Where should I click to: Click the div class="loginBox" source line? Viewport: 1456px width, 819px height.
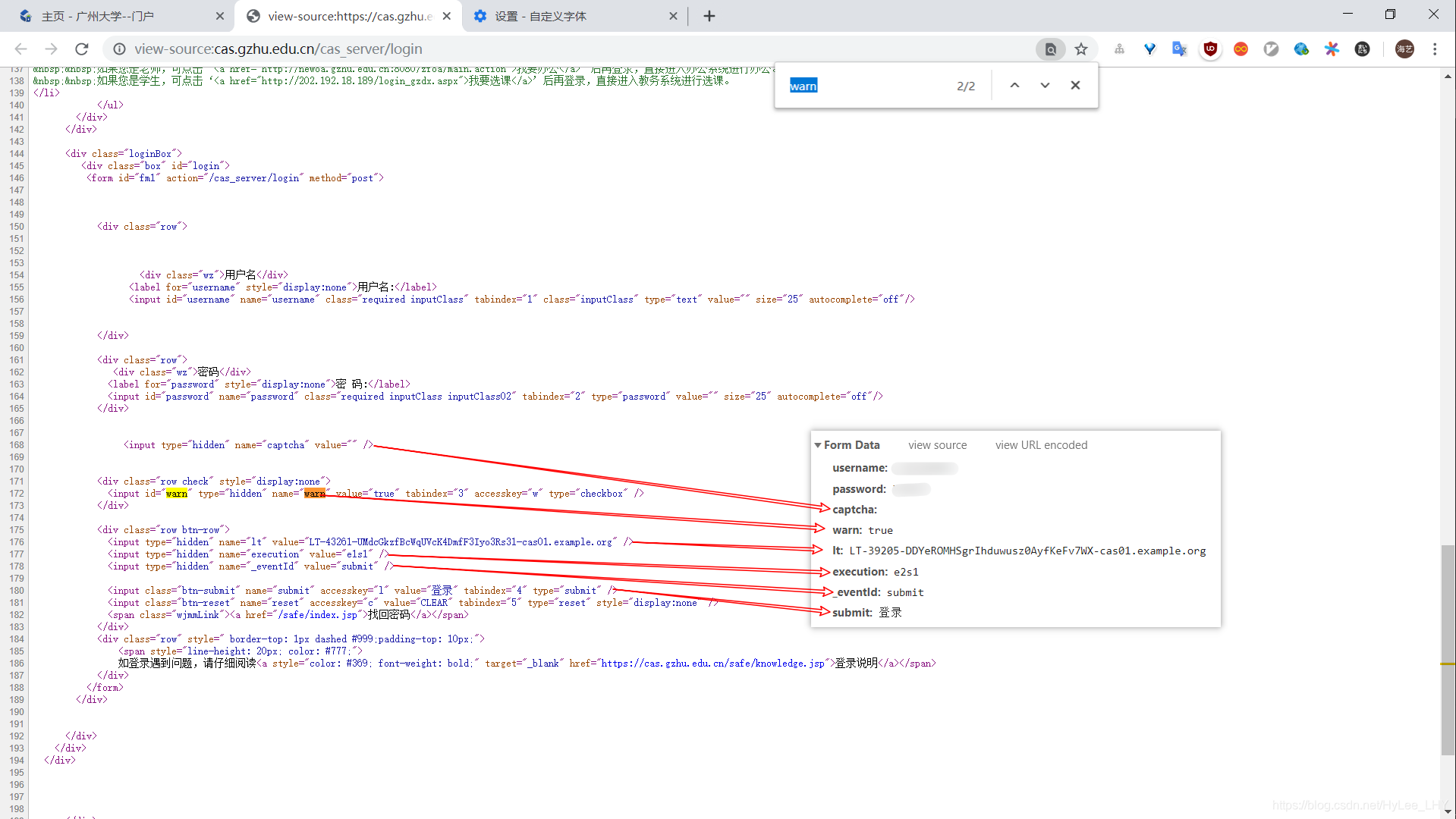point(124,154)
